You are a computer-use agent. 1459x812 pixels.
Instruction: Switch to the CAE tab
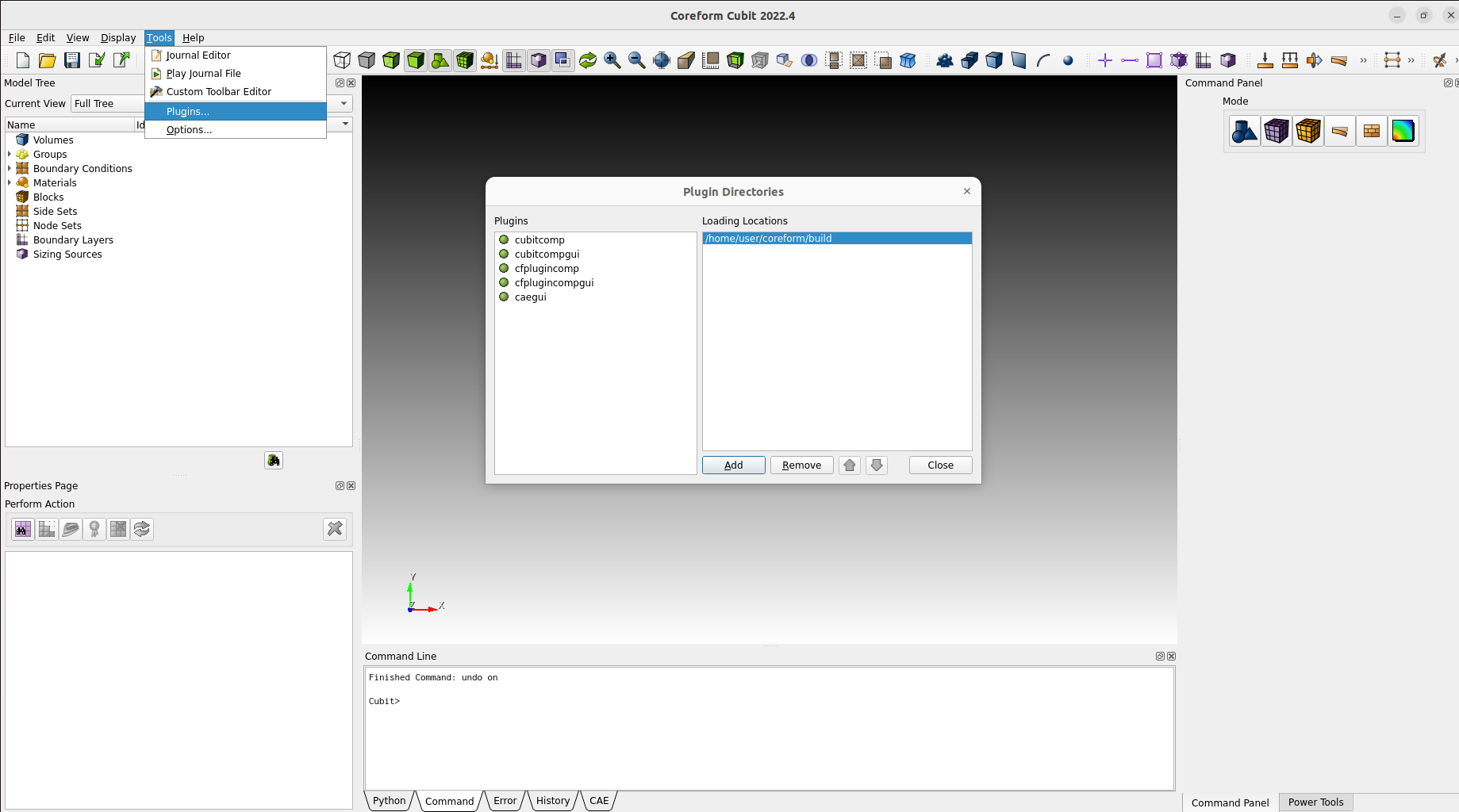tap(599, 801)
